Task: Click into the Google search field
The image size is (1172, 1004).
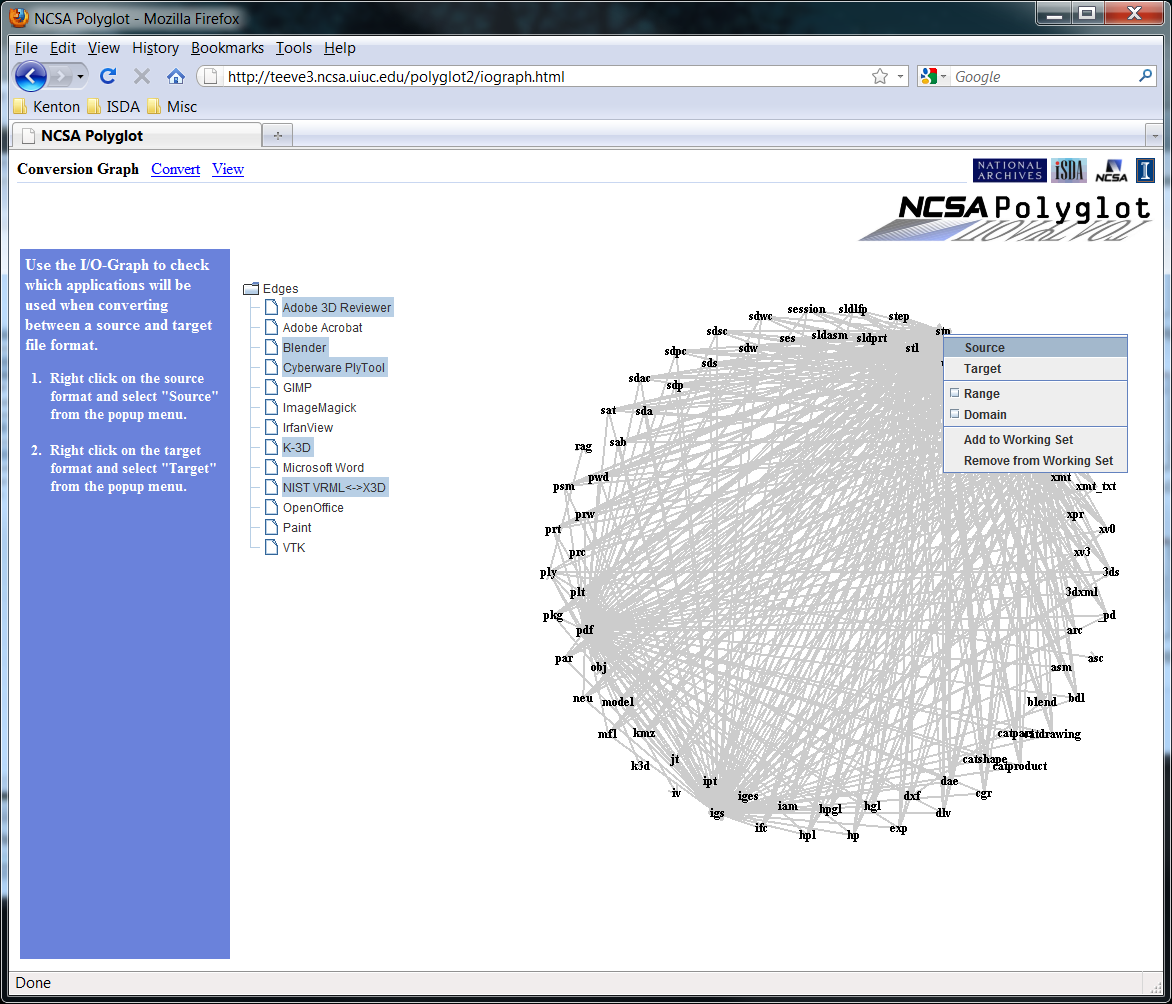Action: (1043, 76)
